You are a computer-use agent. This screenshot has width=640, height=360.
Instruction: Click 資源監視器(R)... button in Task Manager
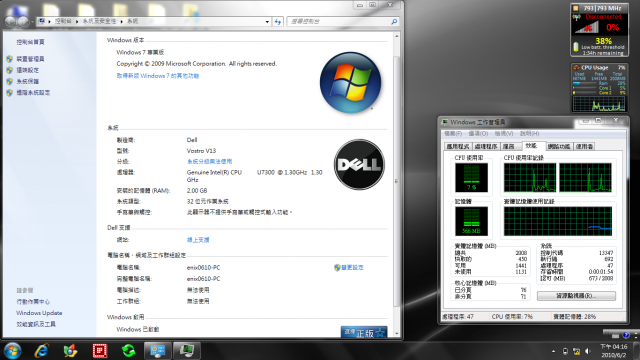576,296
